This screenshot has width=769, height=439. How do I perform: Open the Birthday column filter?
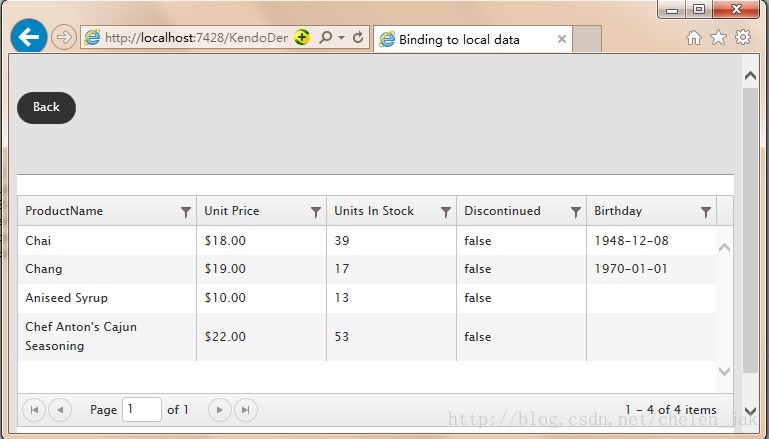tap(706, 212)
